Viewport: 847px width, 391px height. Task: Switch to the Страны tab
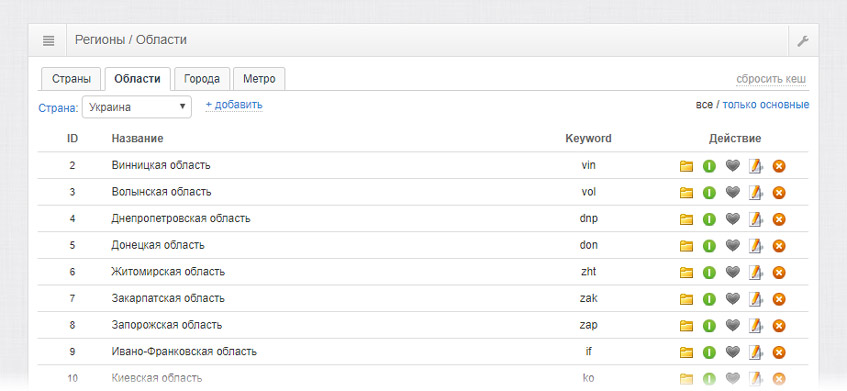(71, 79)
